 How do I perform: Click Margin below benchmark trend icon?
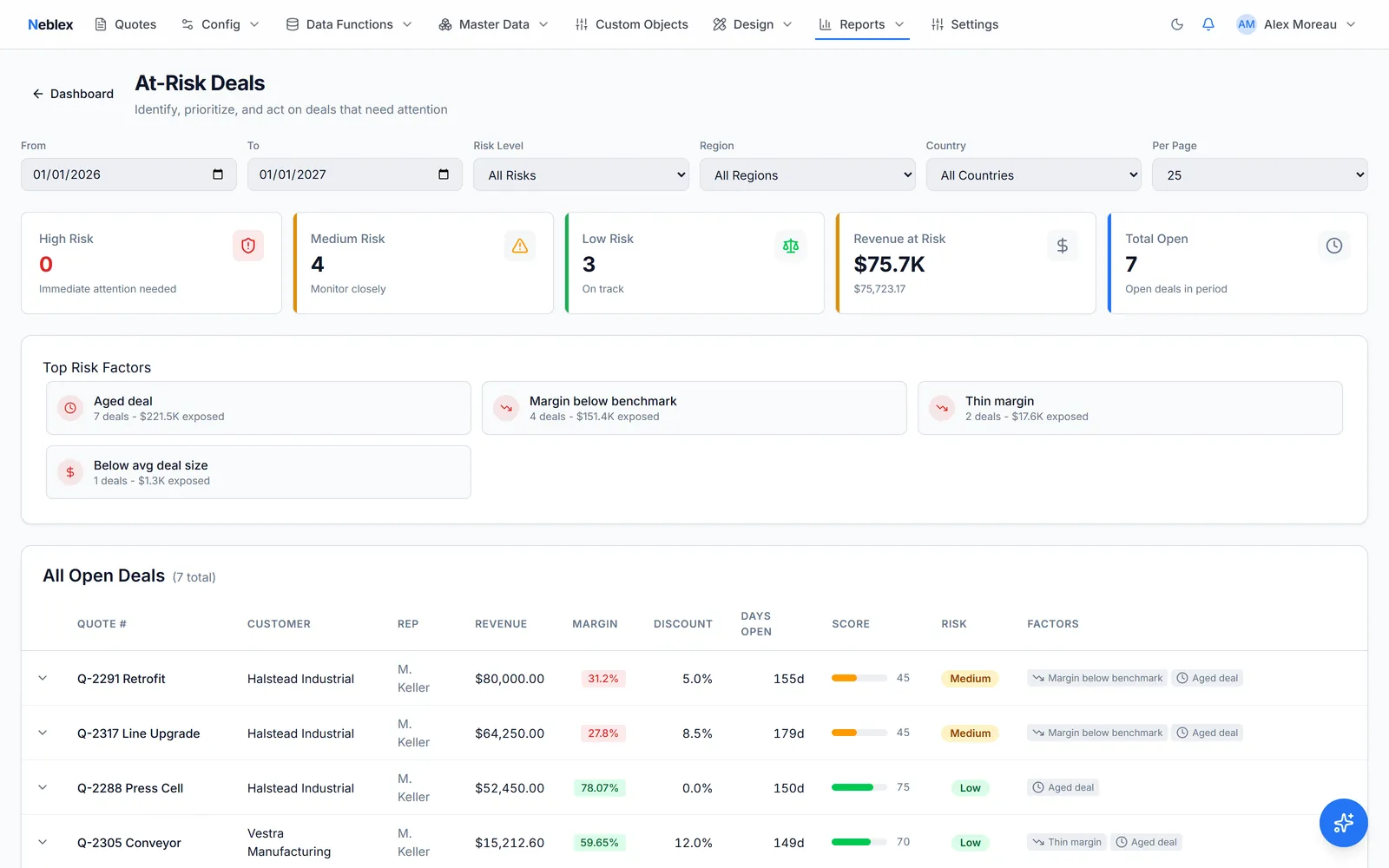pos(506,408)
